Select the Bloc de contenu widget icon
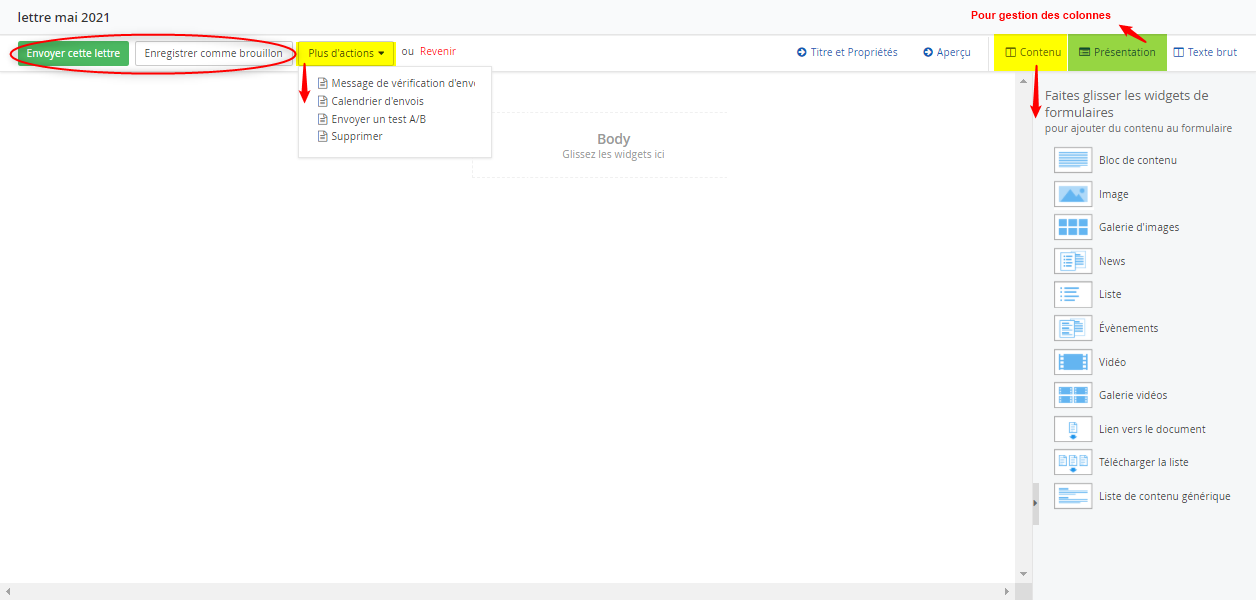 [1073, 160]
